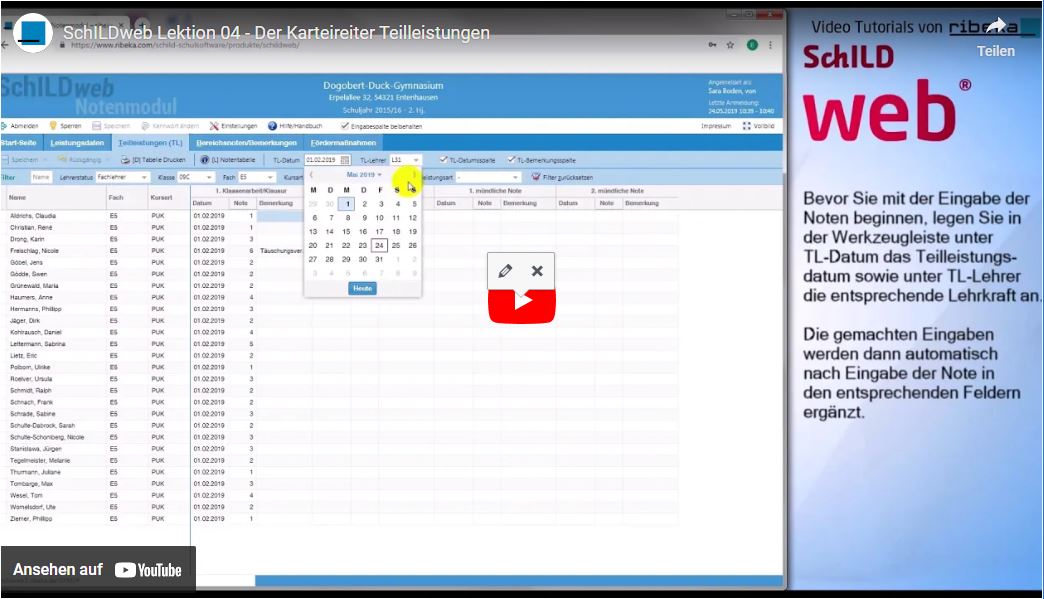Open Hilfe/Handbuch help icon
Screen dimensions: 1044x599
(x=272, y=126)
